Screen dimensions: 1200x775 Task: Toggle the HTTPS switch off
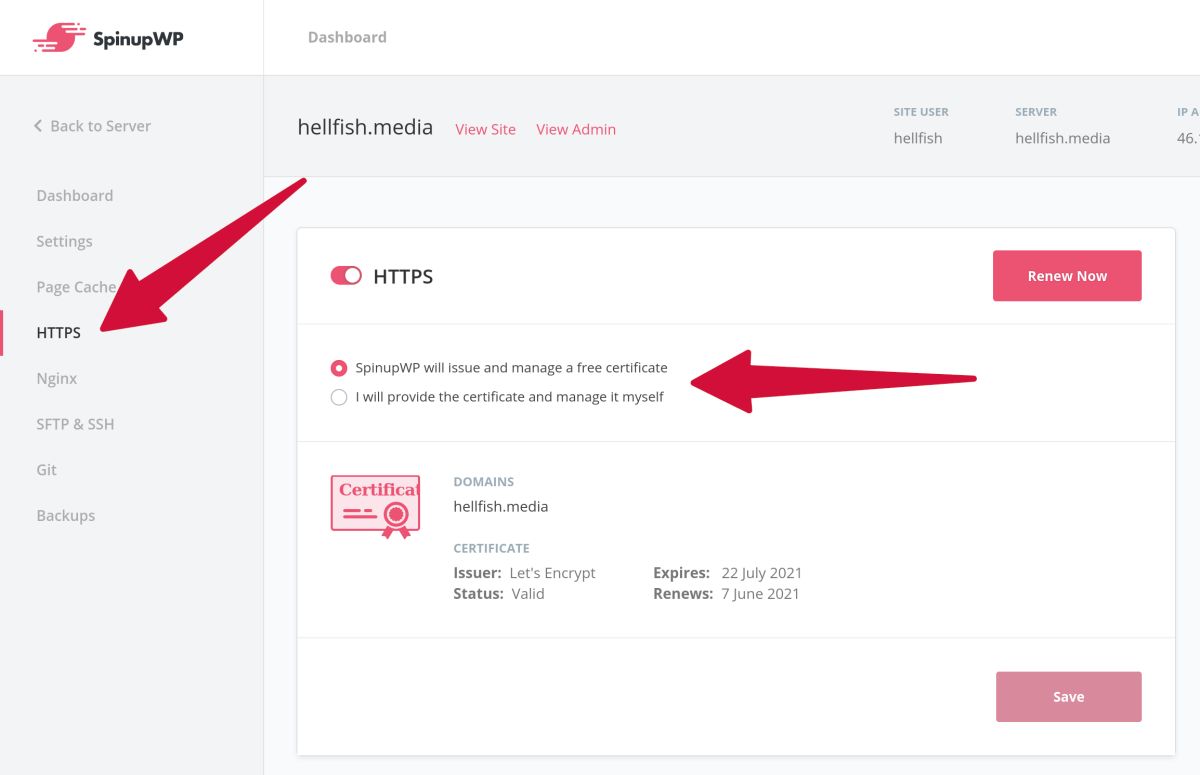point(346,276)
